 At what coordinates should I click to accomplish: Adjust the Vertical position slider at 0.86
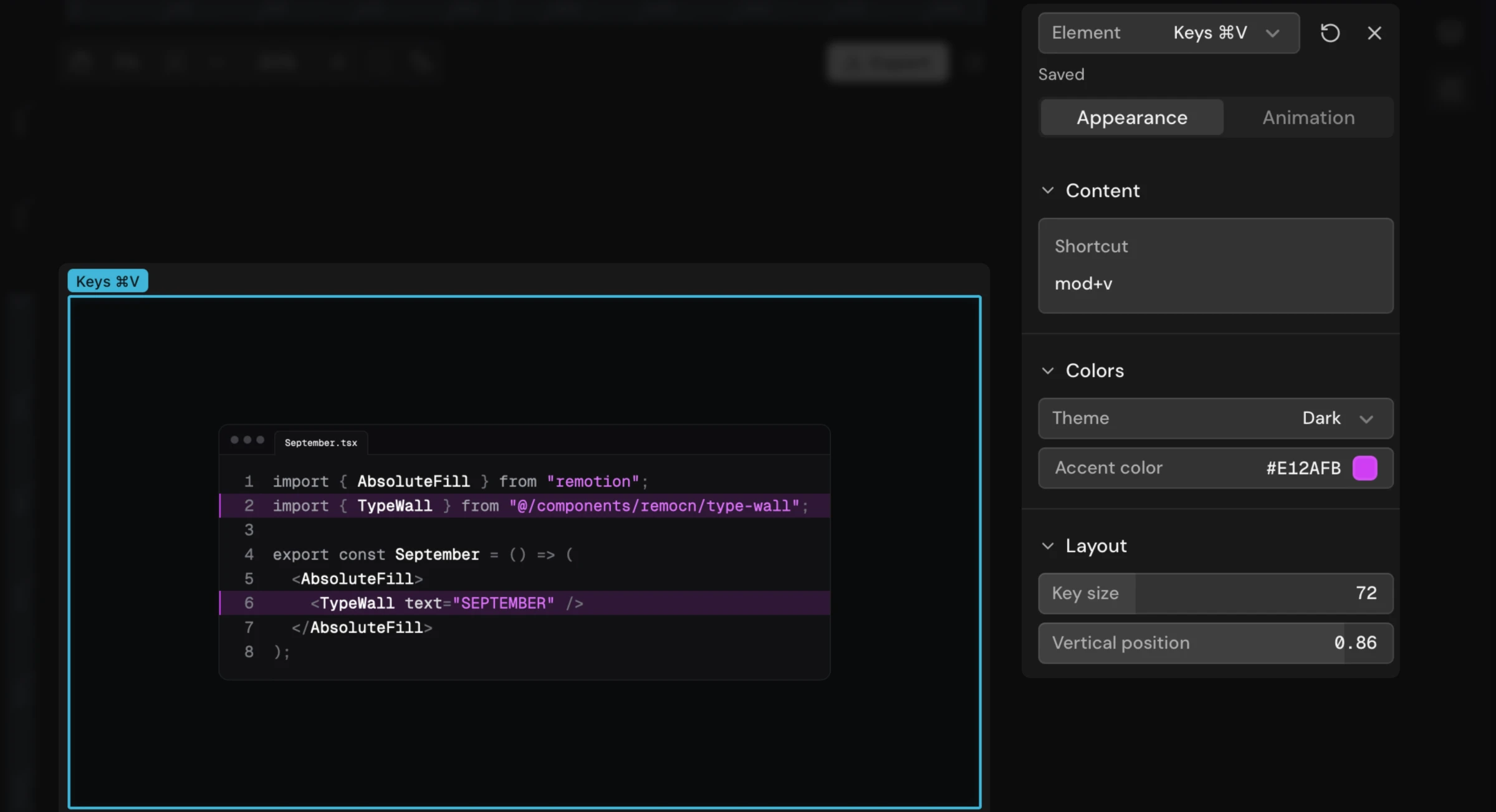[1215, 643]
